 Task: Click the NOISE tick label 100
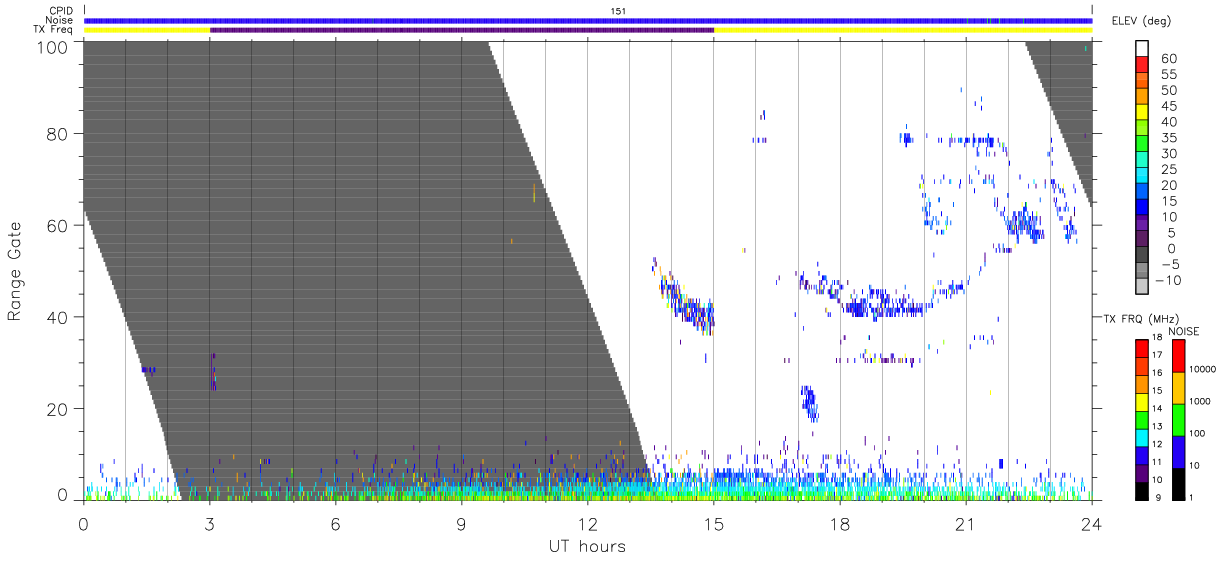pyautogui.click(x=1199, y=433)
